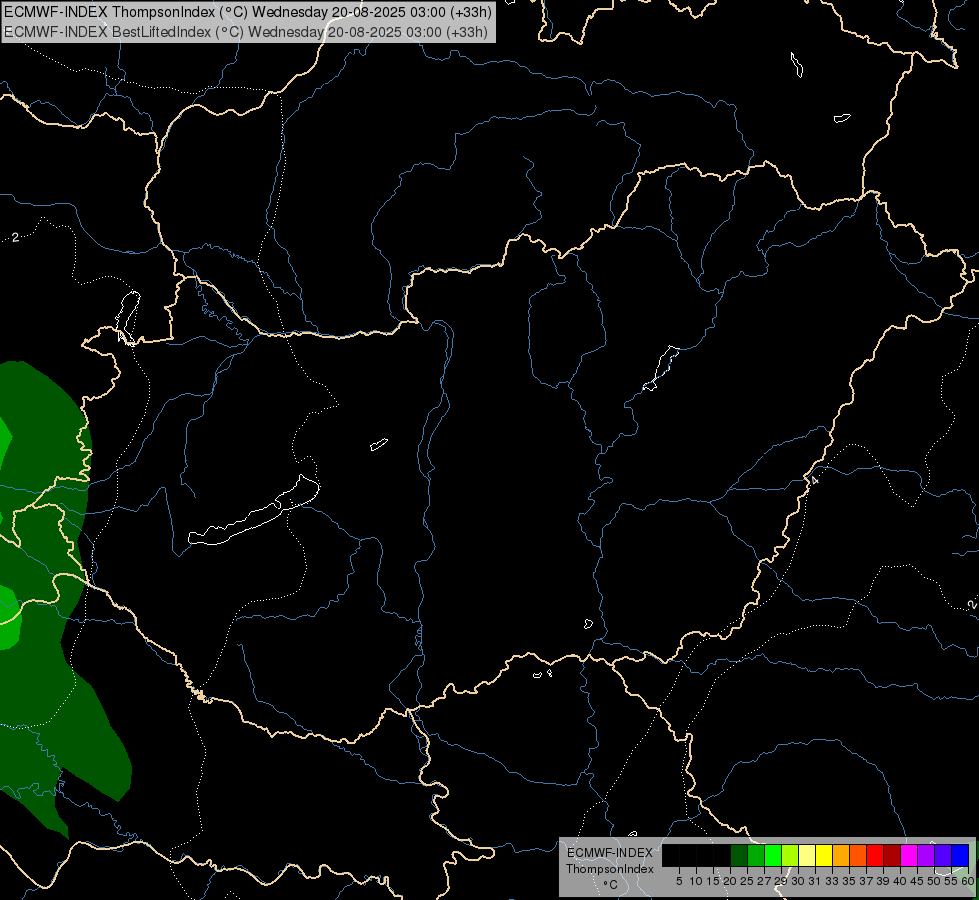Click the legend tick value '33'
This screenshot has height=900, width=979.
pos(832,881)
